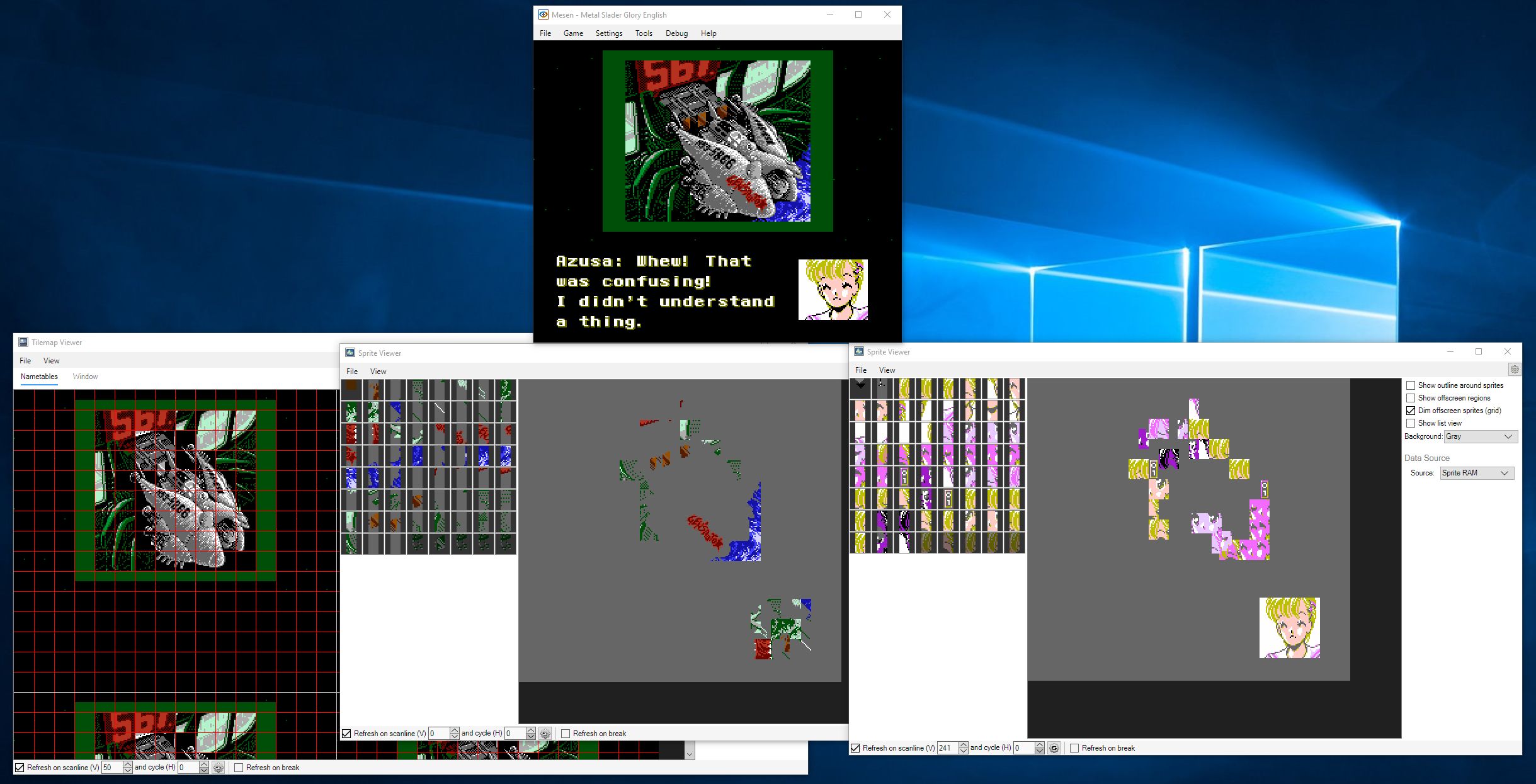This screenshot has width=1536, height=784.
Task: Uncheck Dim offscreen sprites (grid)
Action: [1411, 411]
